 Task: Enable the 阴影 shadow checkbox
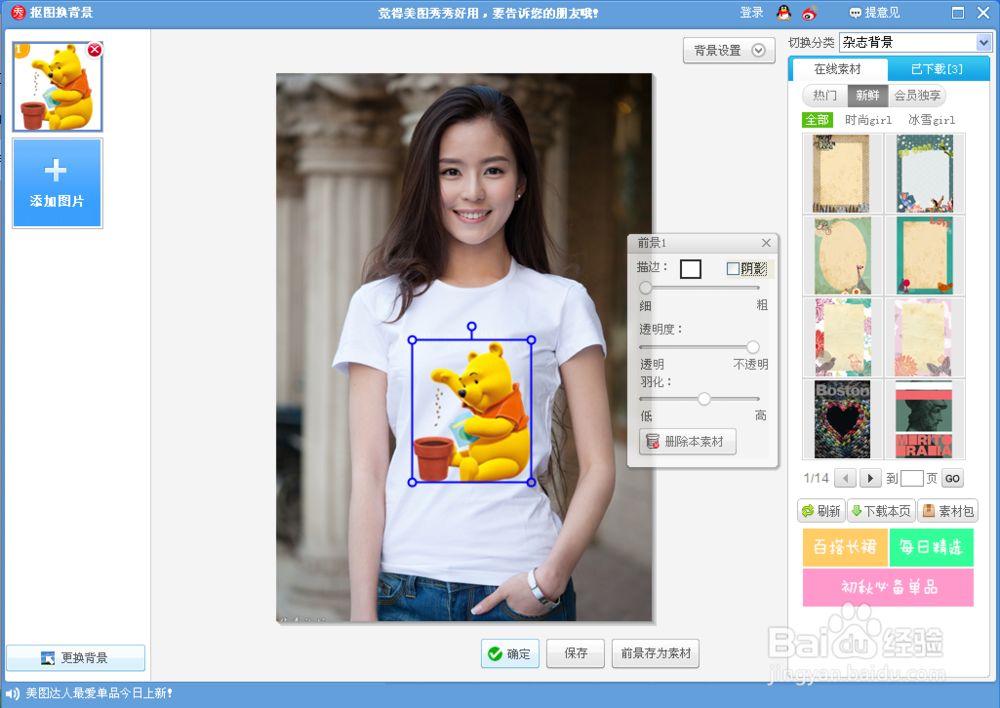click(x=733, y=269)
